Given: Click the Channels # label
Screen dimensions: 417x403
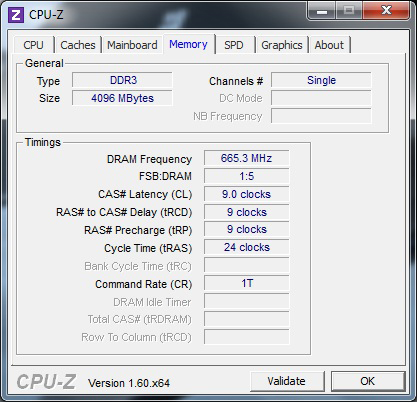Looking at the screenshot, I should point(236,81).
